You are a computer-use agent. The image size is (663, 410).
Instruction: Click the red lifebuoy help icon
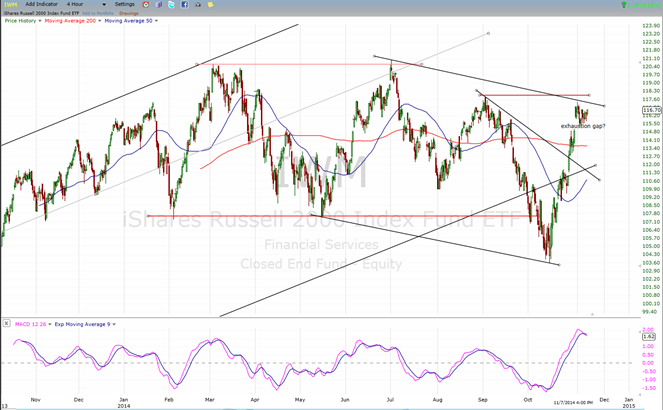click(145, 5)
